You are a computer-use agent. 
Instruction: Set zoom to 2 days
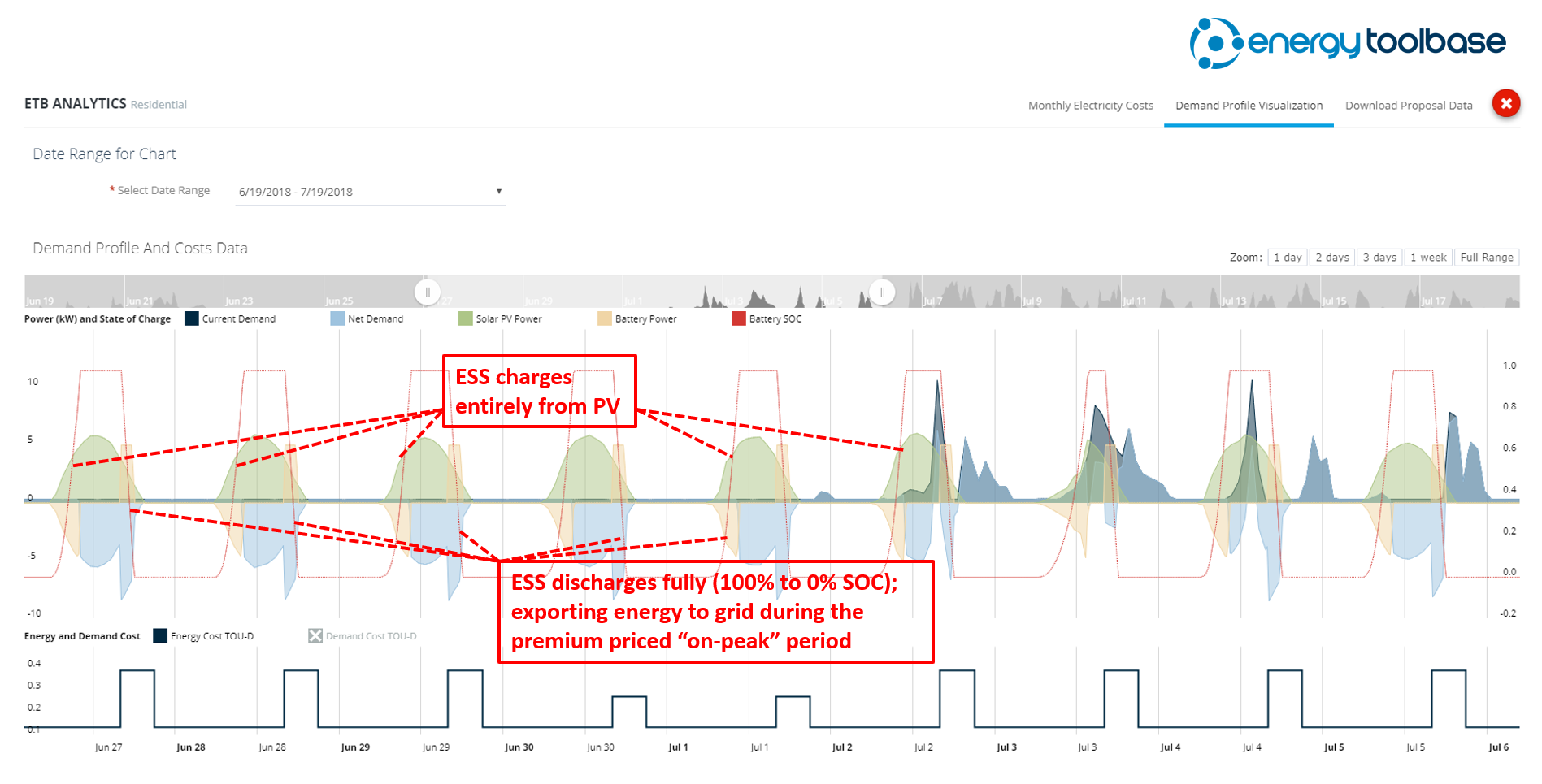(1332, 258)
